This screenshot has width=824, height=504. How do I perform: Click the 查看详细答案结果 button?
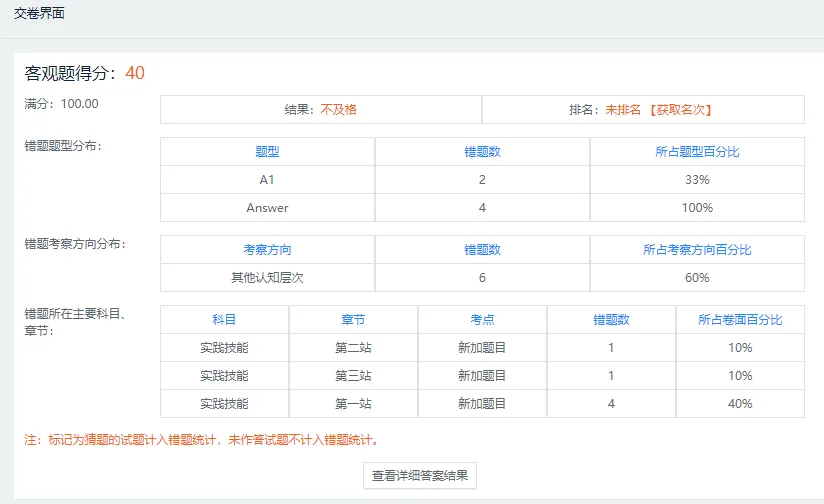(x=420, y=476)
